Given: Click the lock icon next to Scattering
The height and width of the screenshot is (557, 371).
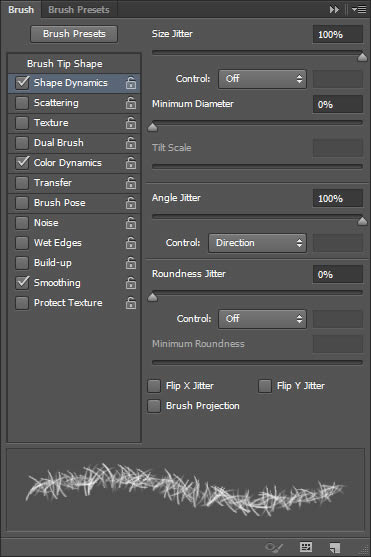Looking at the screenshot, I should point(131,103).
